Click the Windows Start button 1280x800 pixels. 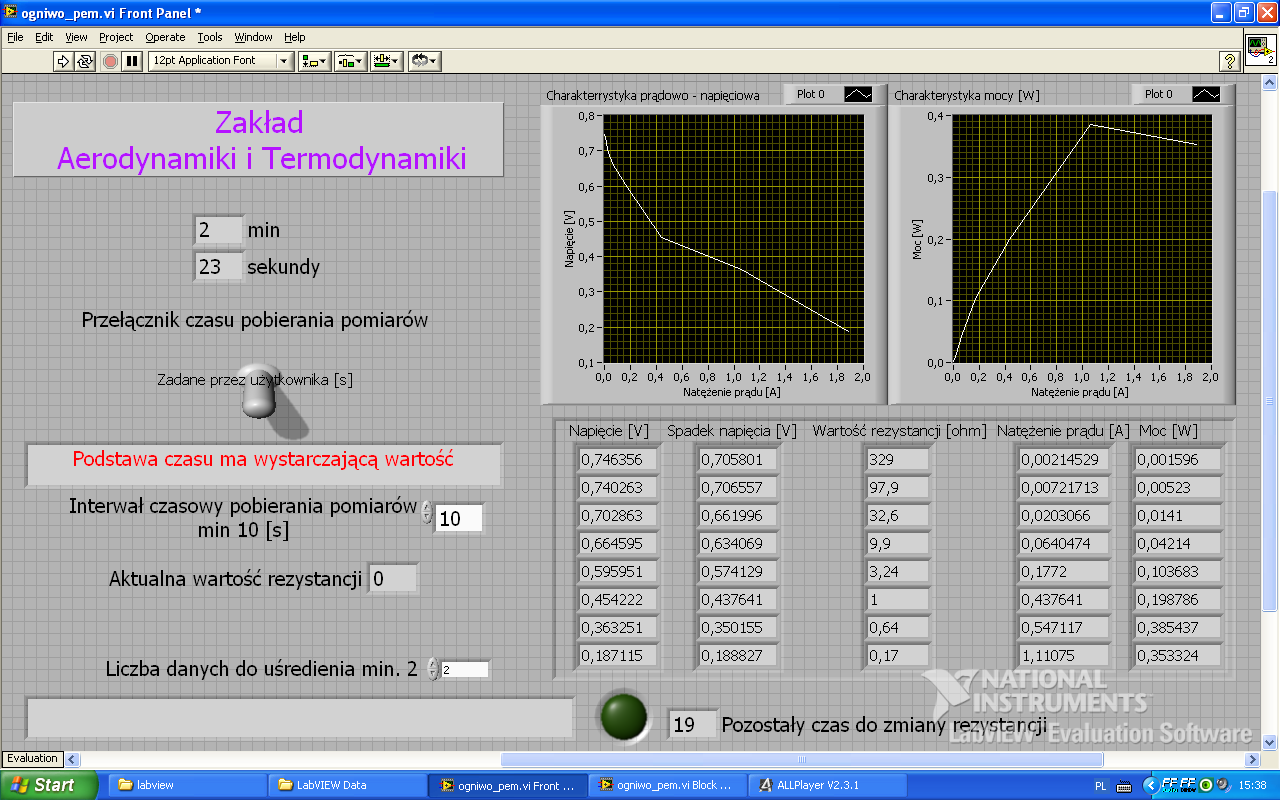pyautogui.click(x=49, y=785)
